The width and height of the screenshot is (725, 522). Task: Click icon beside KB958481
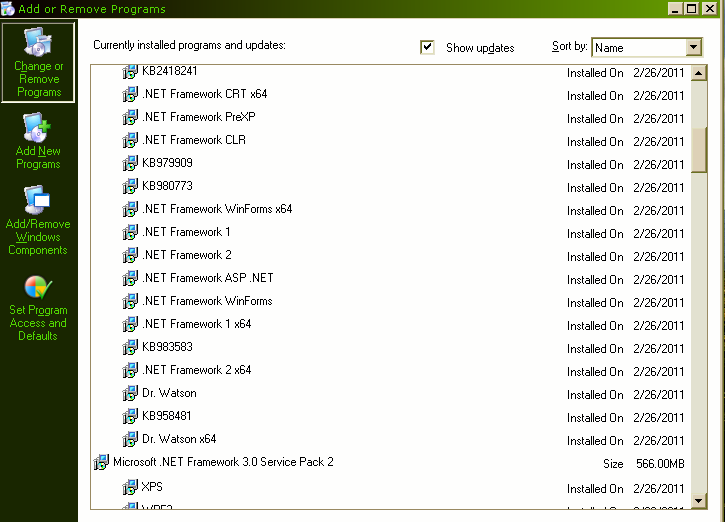(130, 416)
